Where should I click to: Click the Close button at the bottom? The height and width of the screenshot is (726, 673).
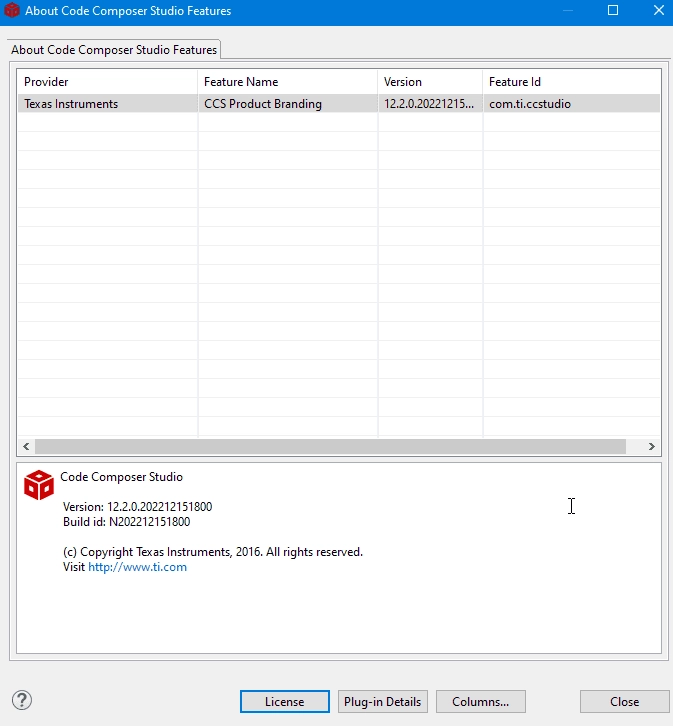tap(624, 701)
